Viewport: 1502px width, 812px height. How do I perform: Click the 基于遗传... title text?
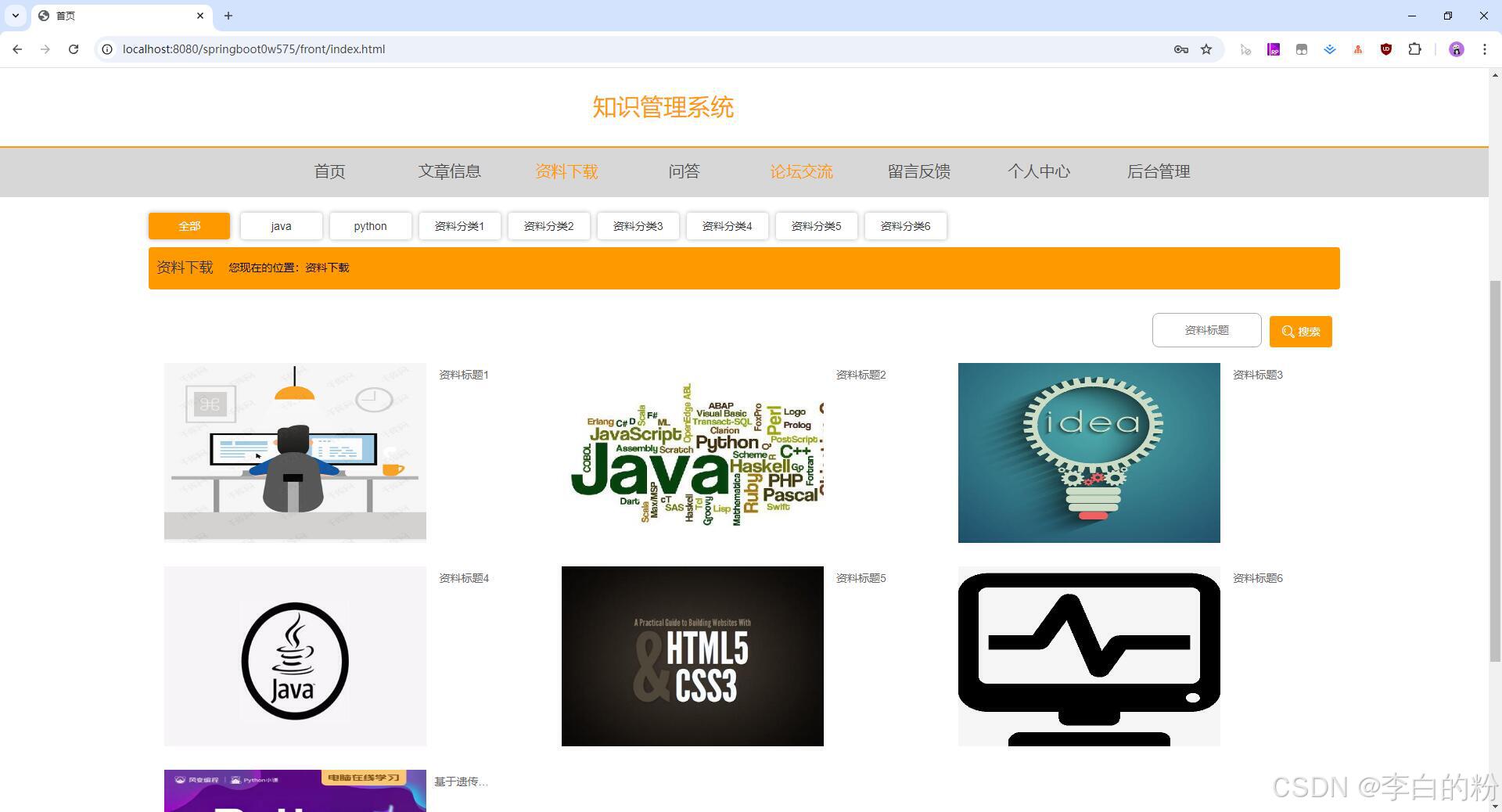[x=461, y=781]
